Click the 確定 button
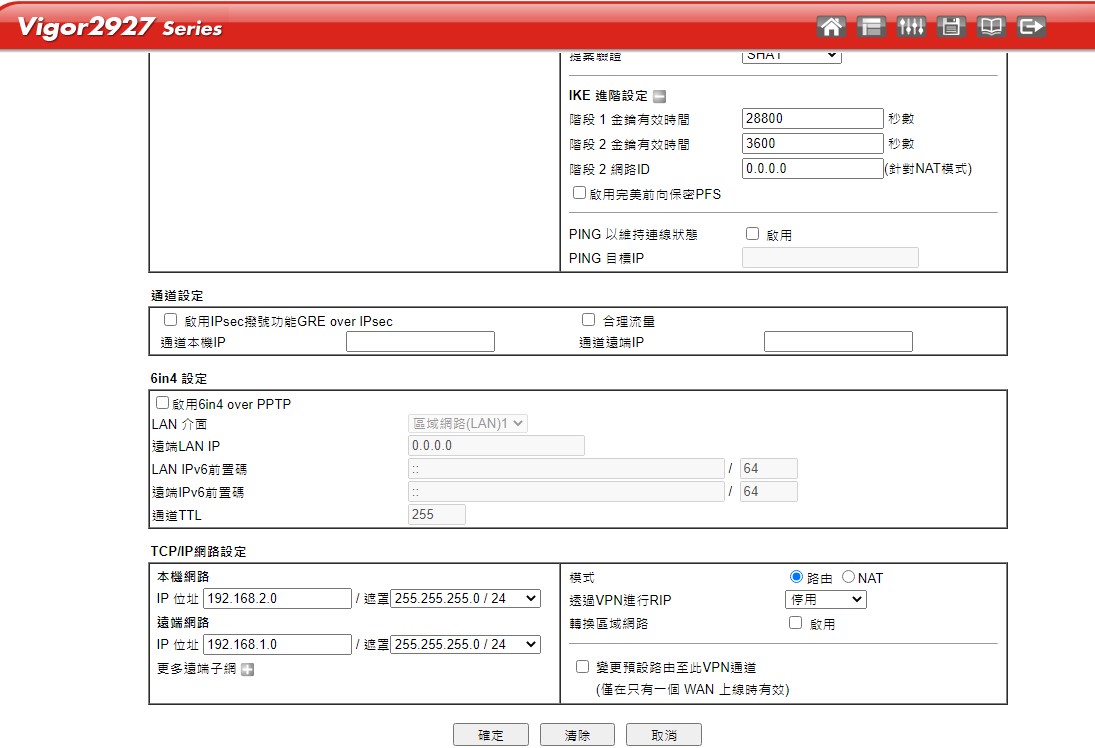Screen dimensions: 1095x748 tap(490, 735)
